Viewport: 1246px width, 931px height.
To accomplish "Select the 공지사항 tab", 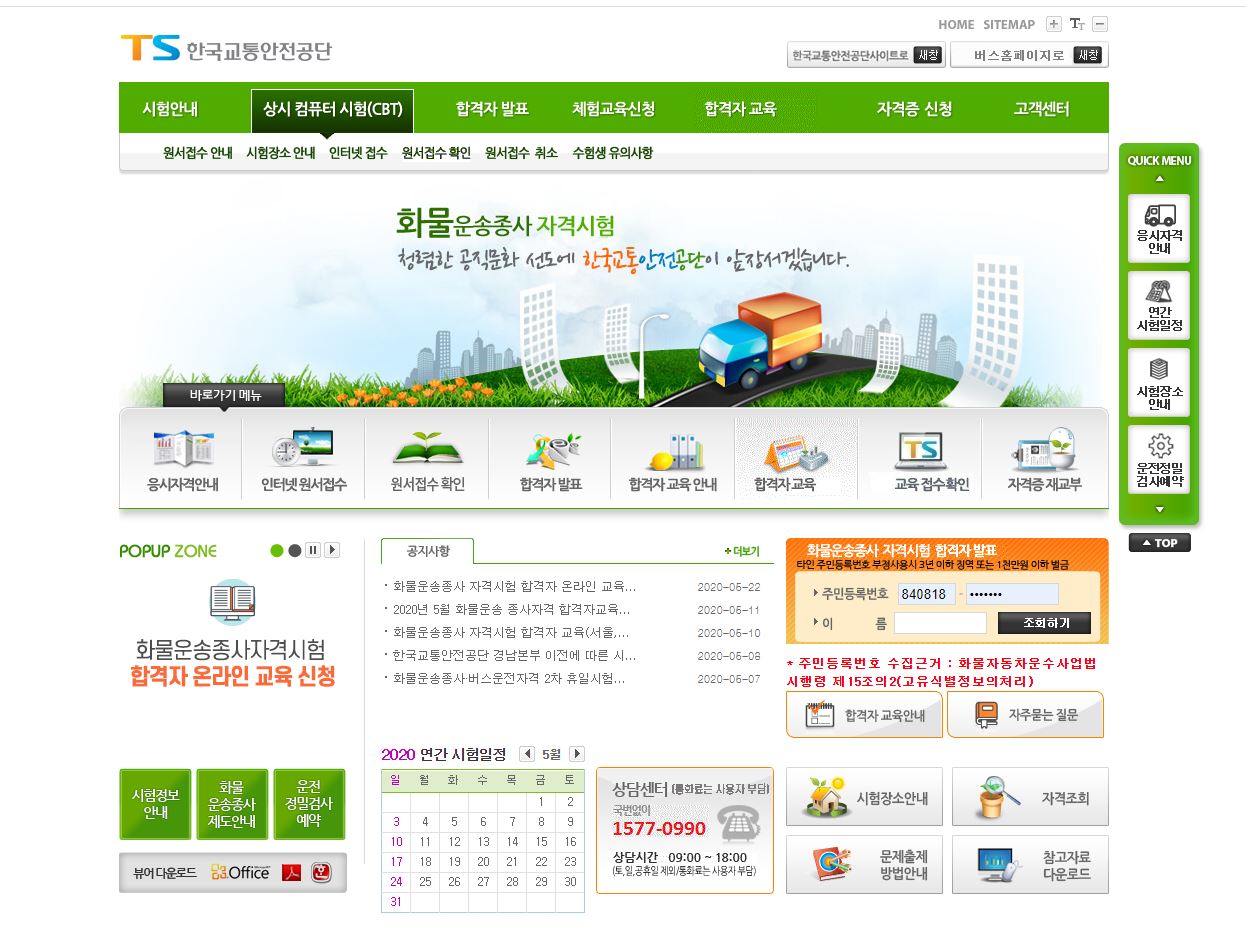I will point(427,551).
